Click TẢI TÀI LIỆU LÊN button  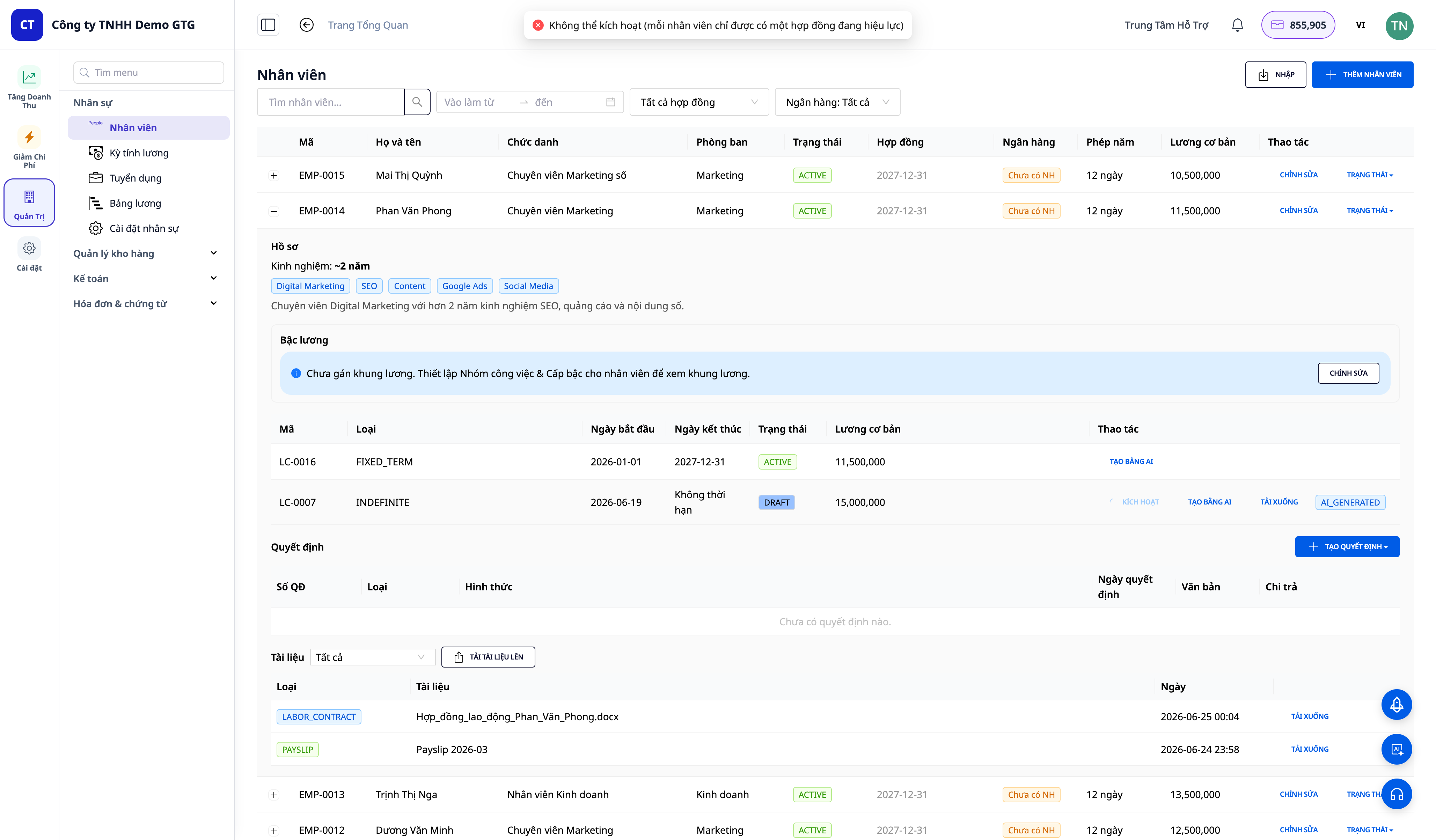(x=488, y=657)
